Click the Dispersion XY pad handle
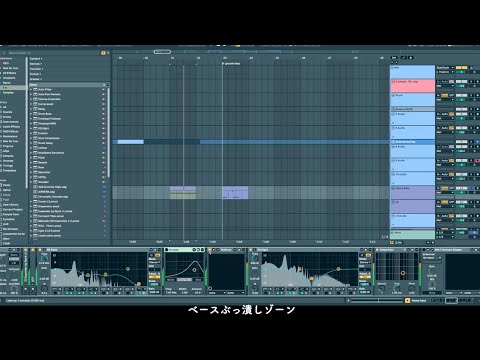 pos(403,273)
